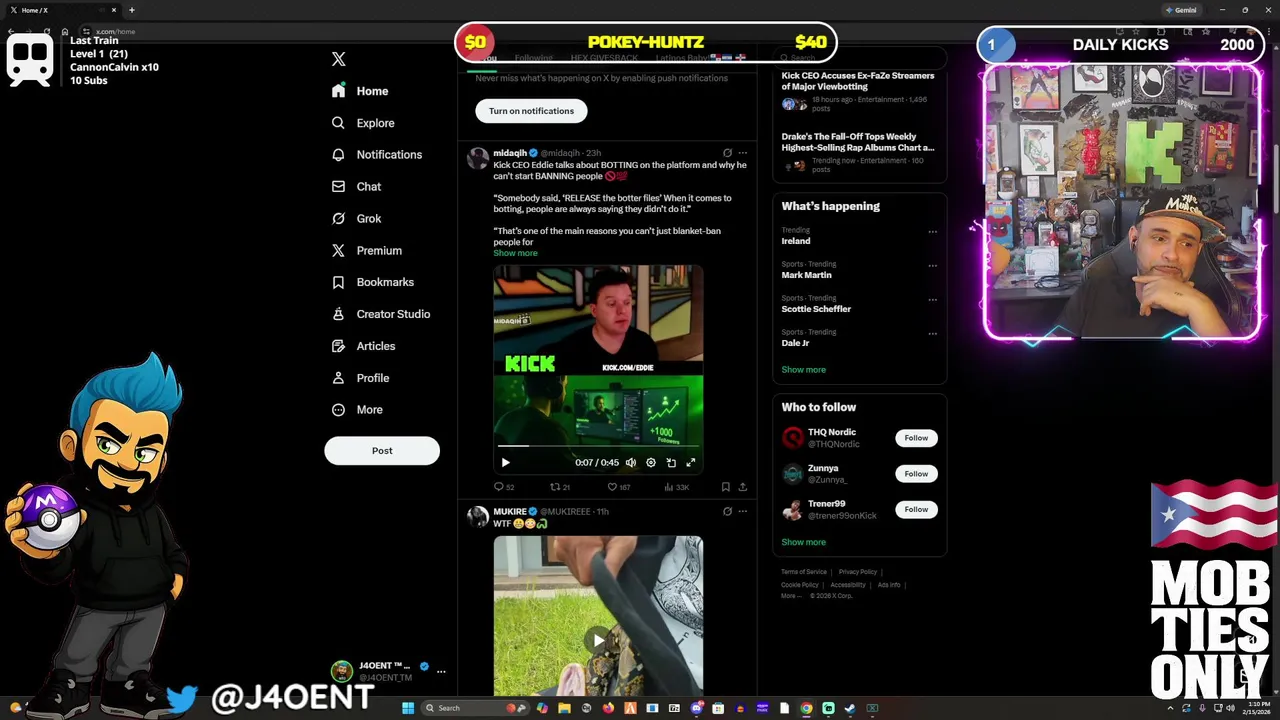The width and height of the screenshot is (1280, 720).
Task: Open the More menu in sidebar
Action: tap(357, 410)
